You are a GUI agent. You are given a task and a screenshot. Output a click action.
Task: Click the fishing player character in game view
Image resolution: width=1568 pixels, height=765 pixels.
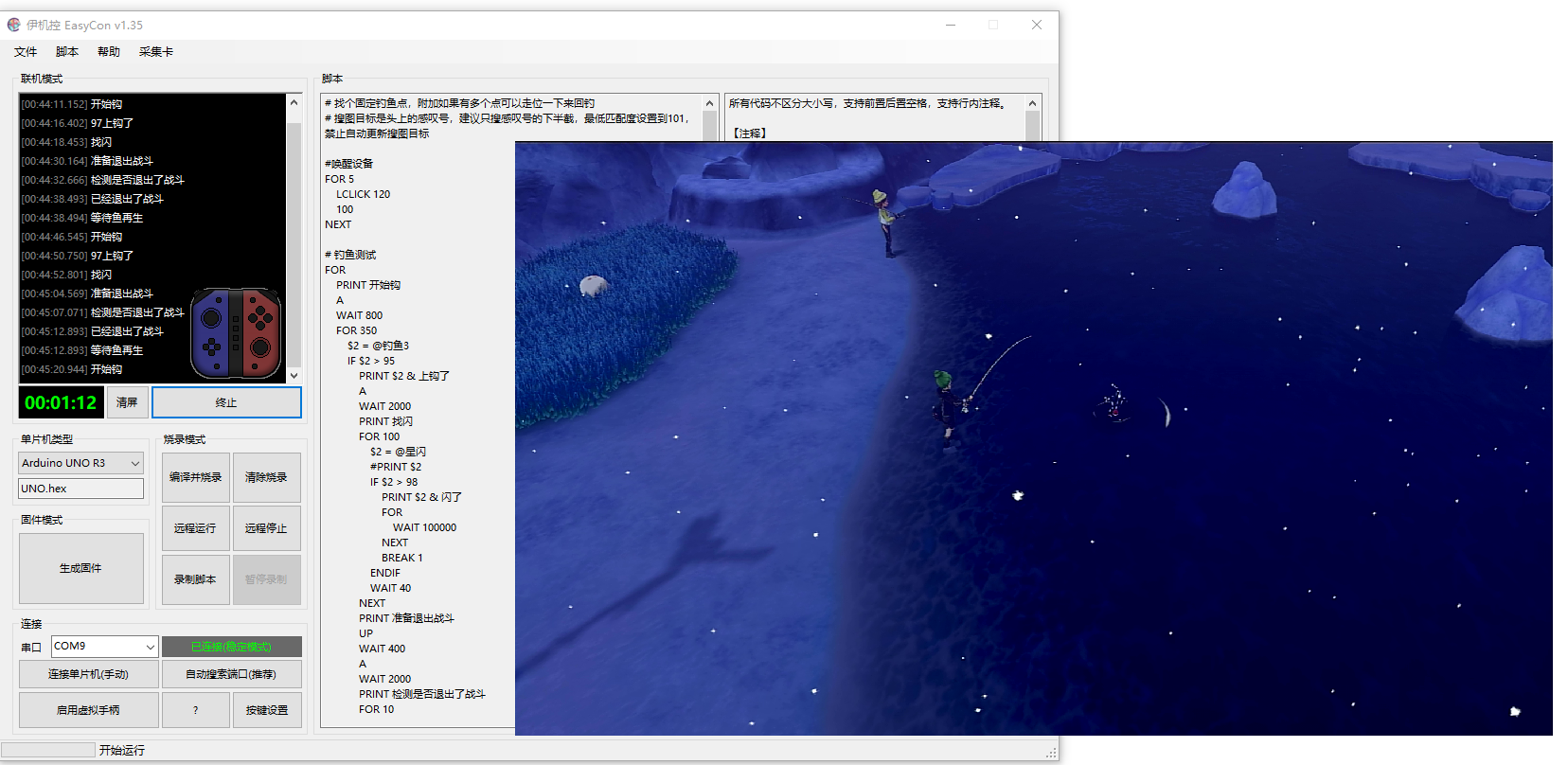point(948,407)
